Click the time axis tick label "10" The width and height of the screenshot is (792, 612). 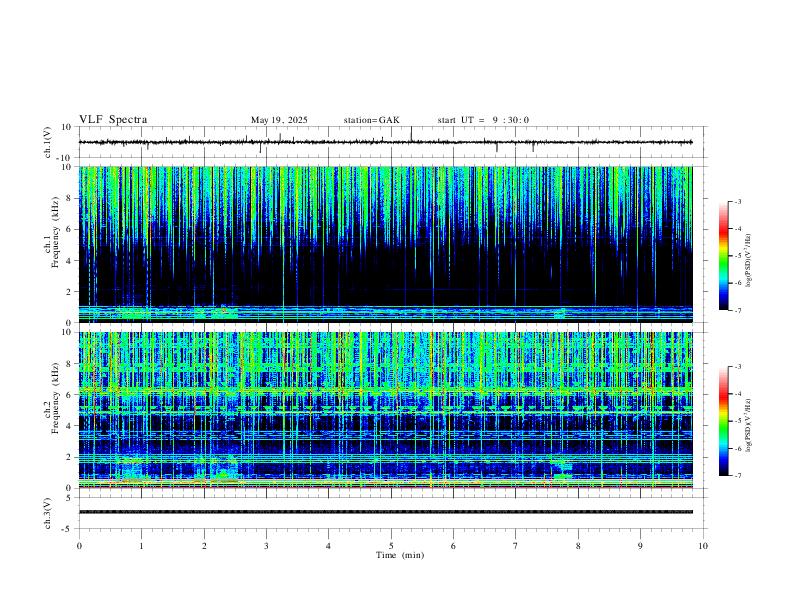pyautogui.click(x=703, y=546)
